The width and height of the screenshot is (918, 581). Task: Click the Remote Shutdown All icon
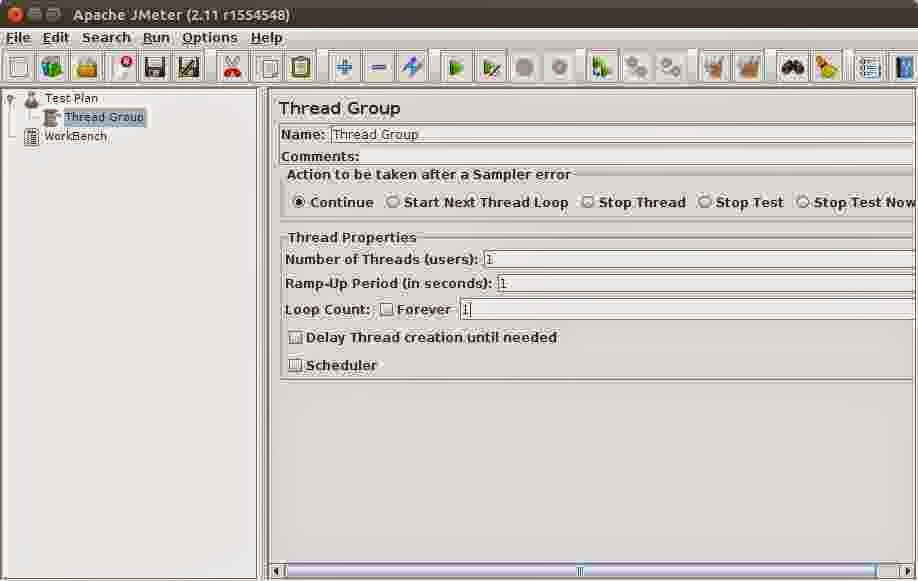coord(670,68)
